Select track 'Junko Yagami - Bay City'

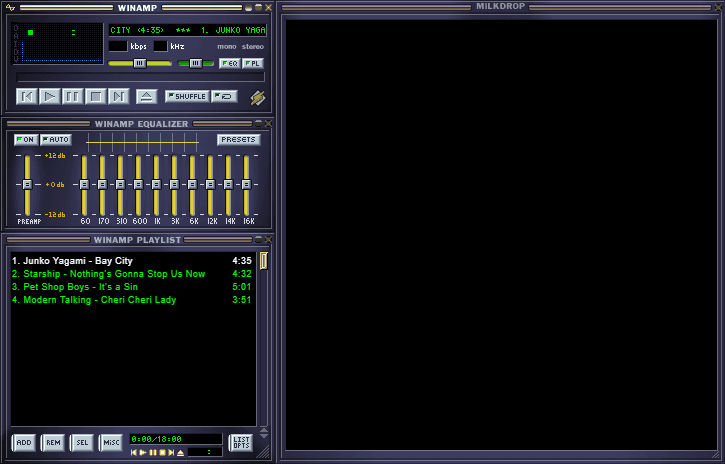(x=133, y=261)
